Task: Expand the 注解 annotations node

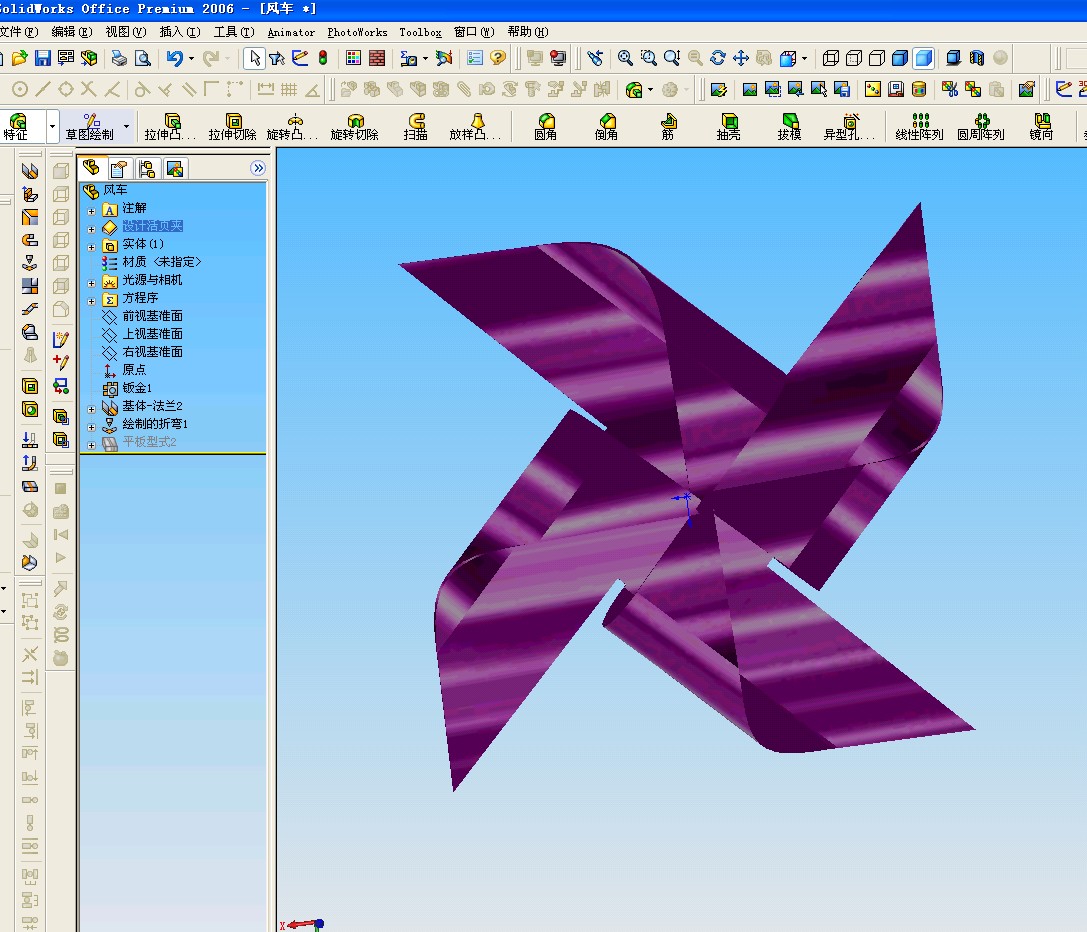Action: (x=92, y=211)
